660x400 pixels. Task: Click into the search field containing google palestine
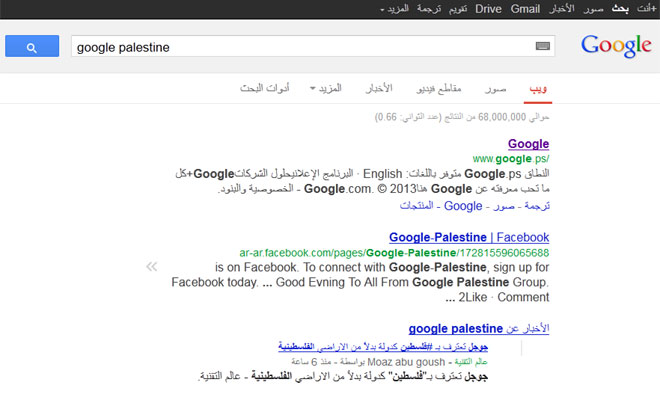click(300, 47)
